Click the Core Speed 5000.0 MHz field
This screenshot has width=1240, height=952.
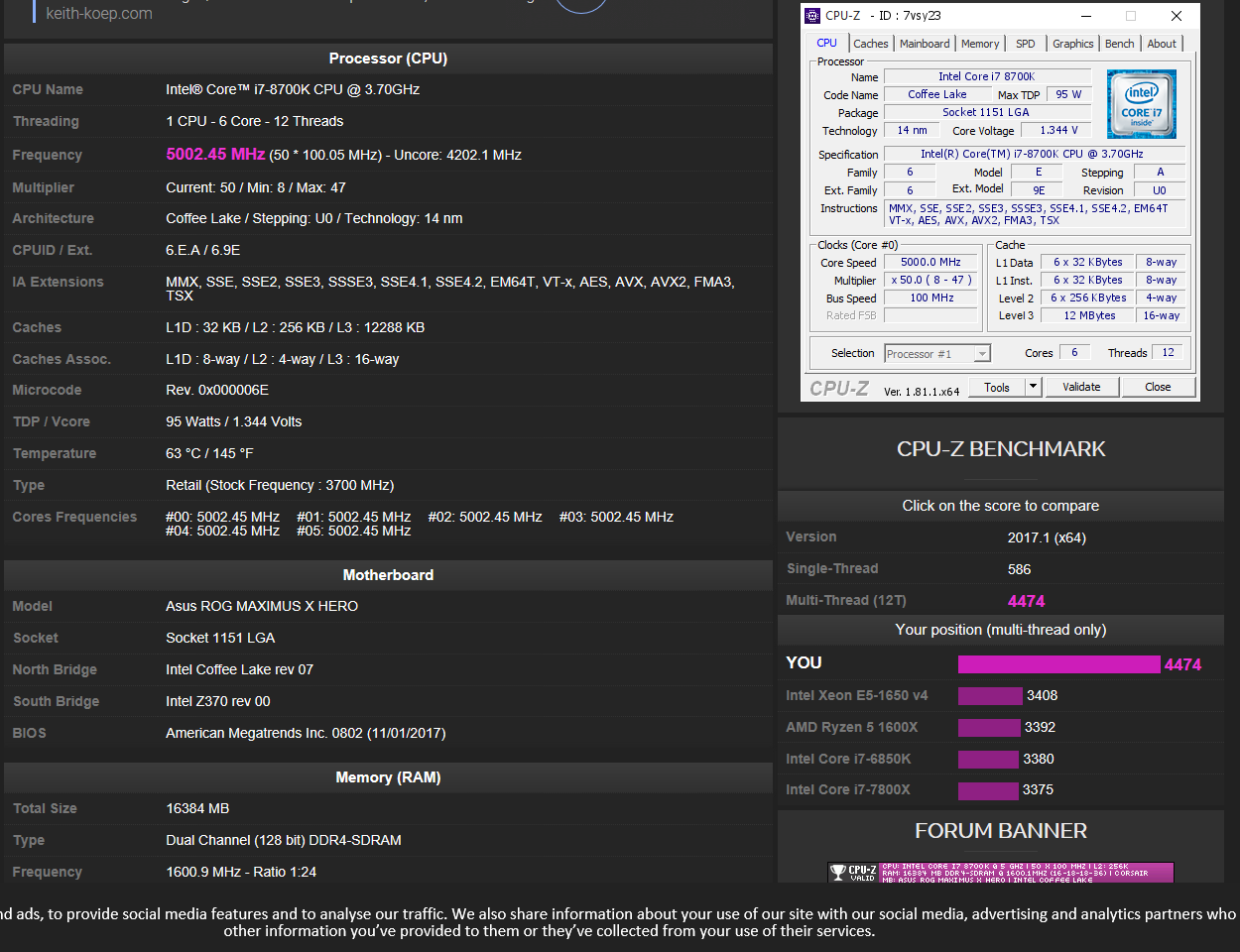[x=930, y=262]
